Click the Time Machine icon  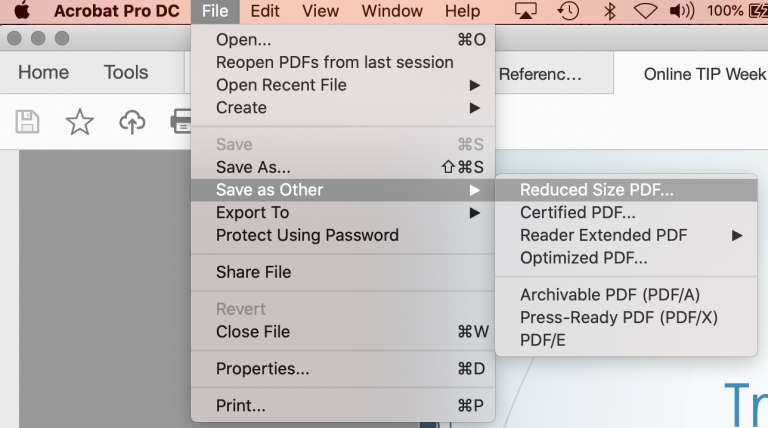coord(568,11)
